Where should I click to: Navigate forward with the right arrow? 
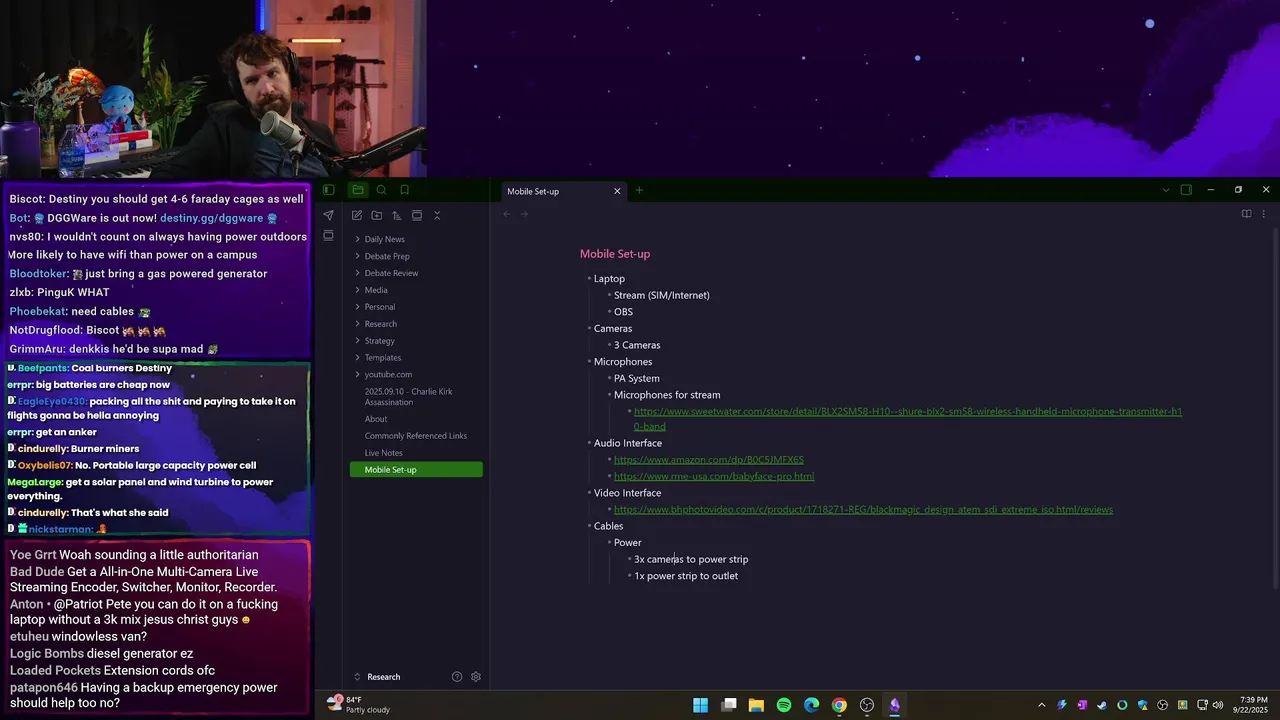pos(524,214)
